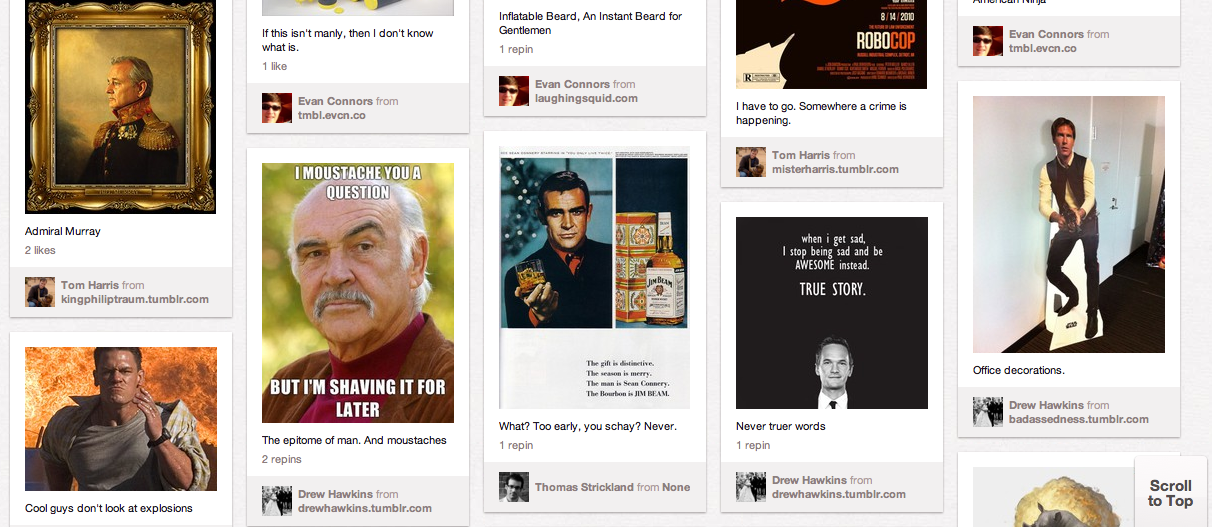1212x527 pixels.
Task: Click Tom Harris avatar beside kingphiliptraum.tumblr.com
Action: point(40,292)
